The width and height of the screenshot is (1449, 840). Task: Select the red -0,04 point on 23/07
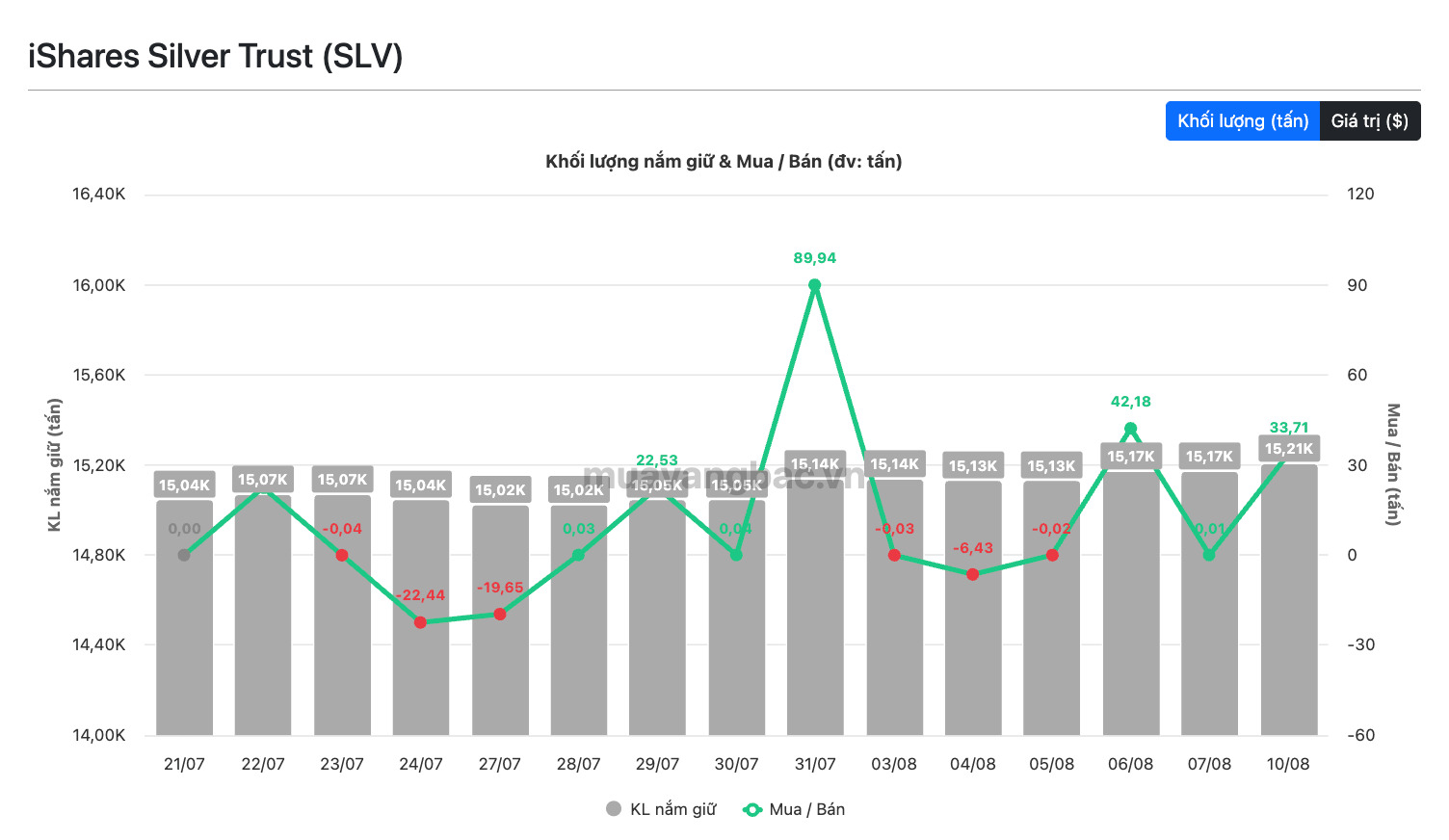pyautogui.click(x=342, y=555)
